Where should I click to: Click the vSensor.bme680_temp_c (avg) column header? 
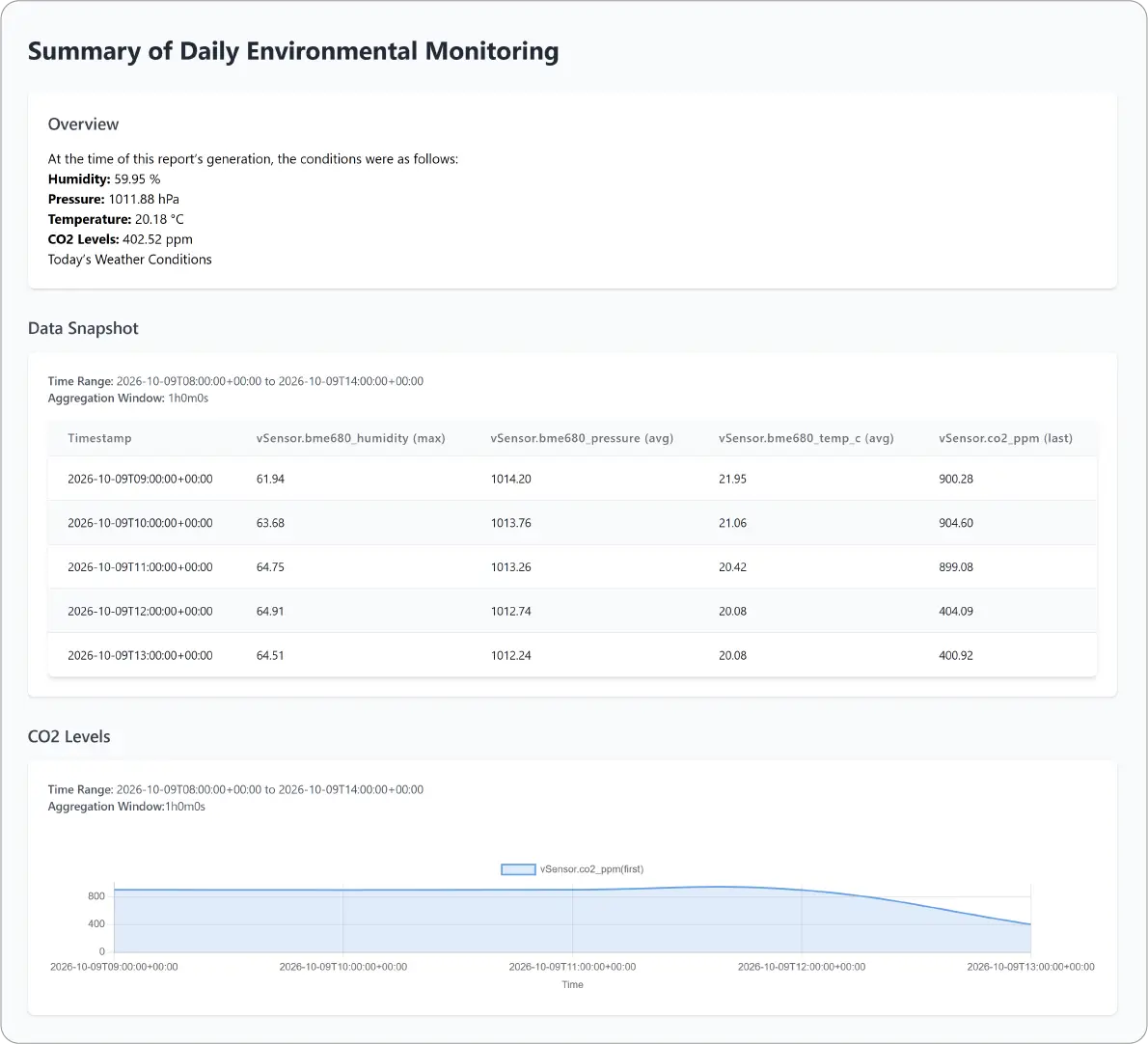806,439
